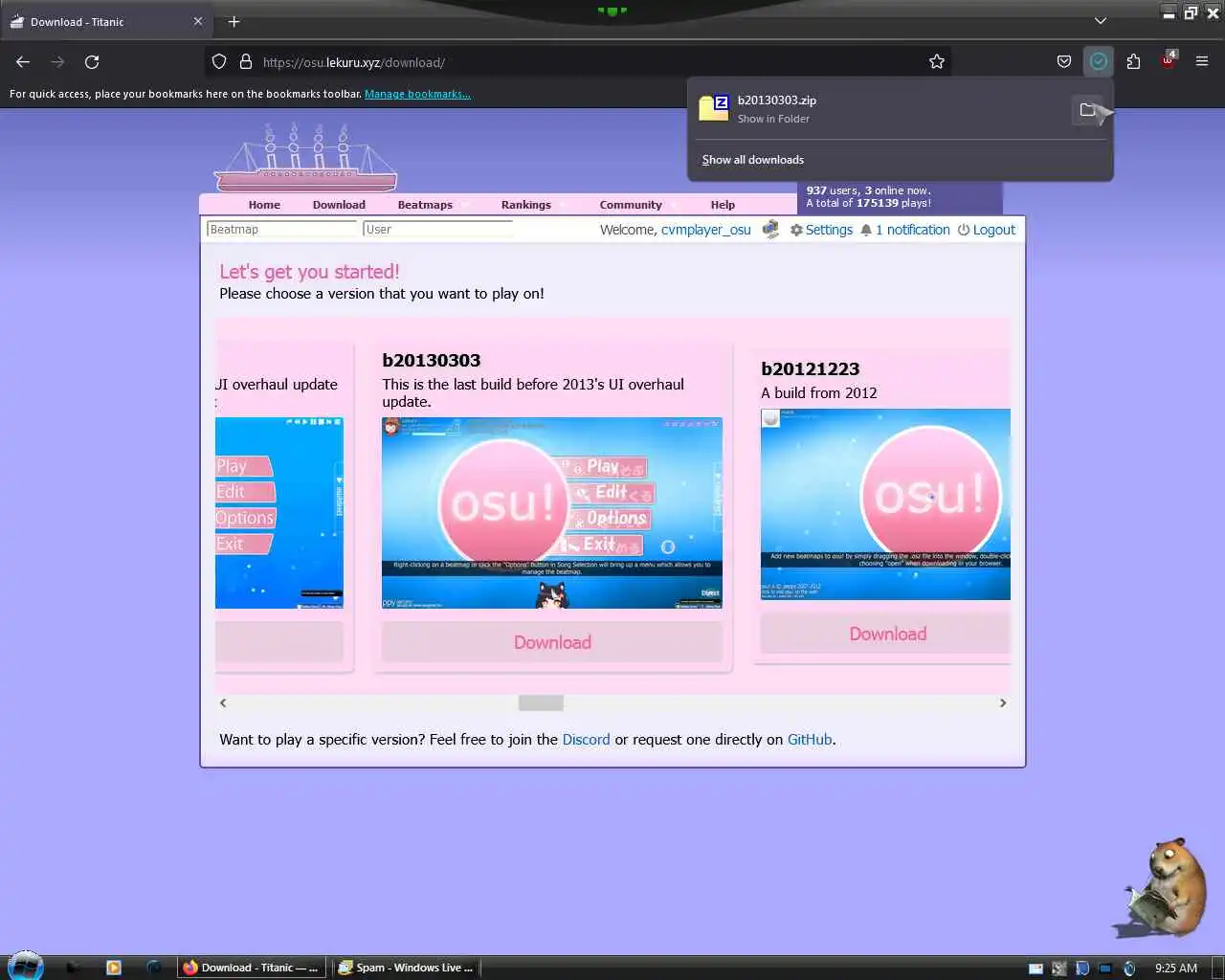Click the tracking protection shield icon
This screenshot has height=980, width=1225.
[x=219, y=62]
